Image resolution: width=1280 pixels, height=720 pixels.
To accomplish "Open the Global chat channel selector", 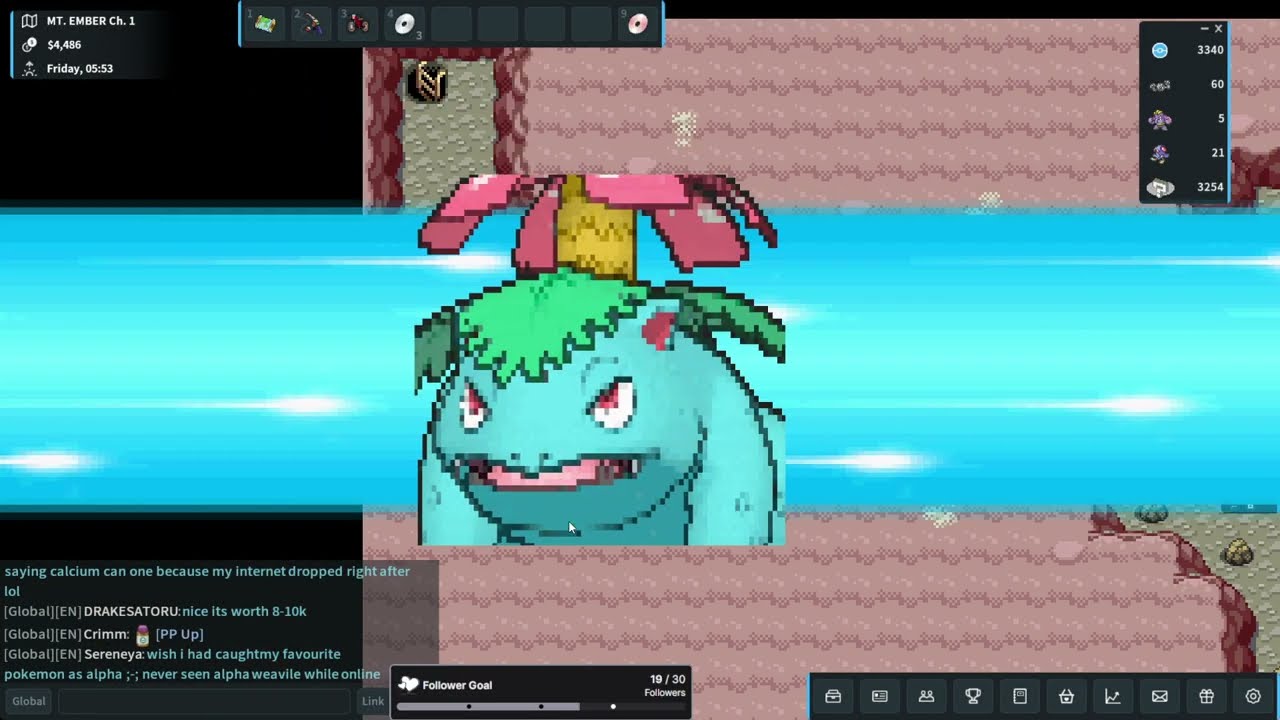I will pos(28,701).
